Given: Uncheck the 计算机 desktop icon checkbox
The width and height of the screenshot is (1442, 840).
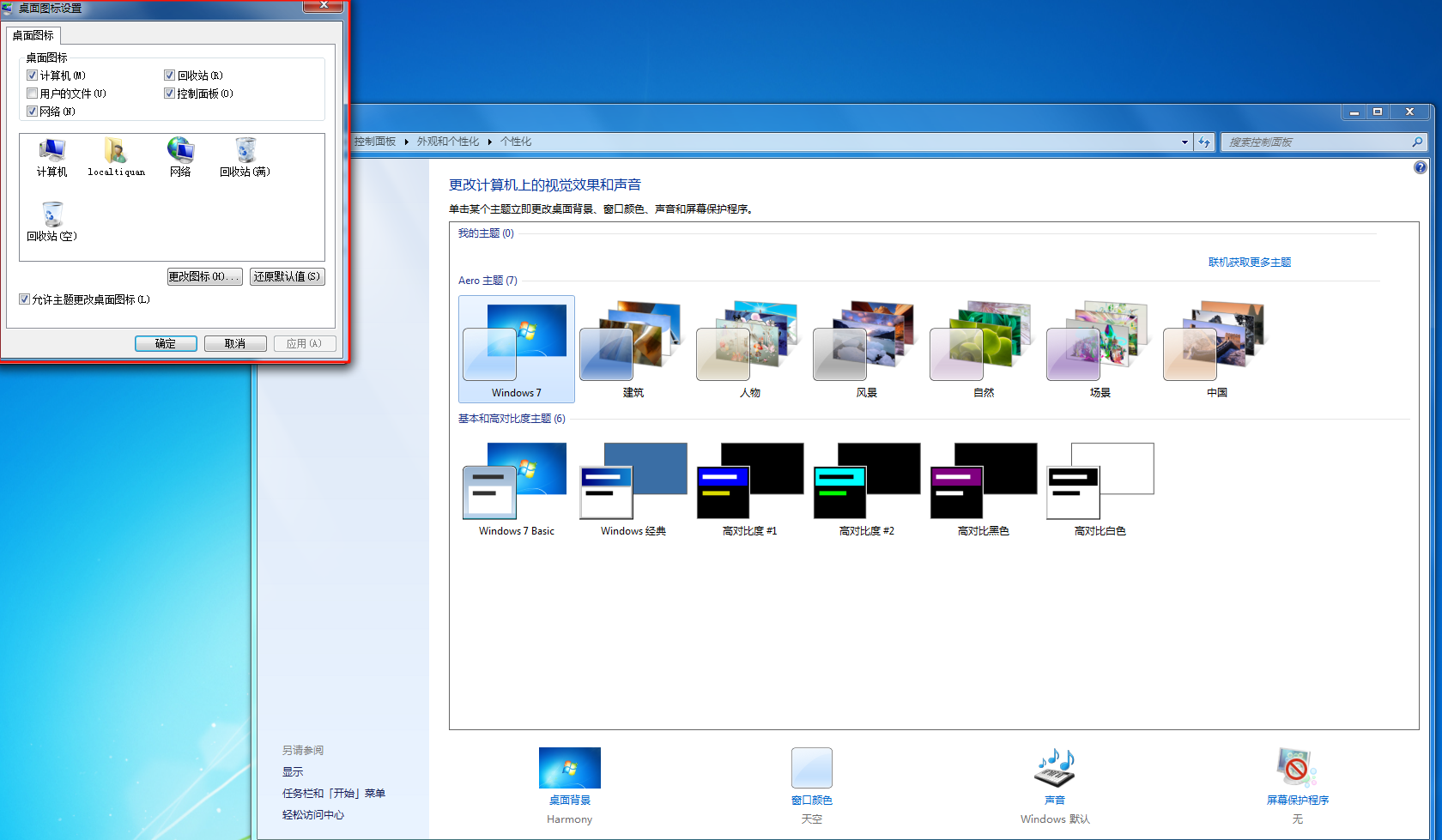Looking at the screenshot, I should coord(33,76).
